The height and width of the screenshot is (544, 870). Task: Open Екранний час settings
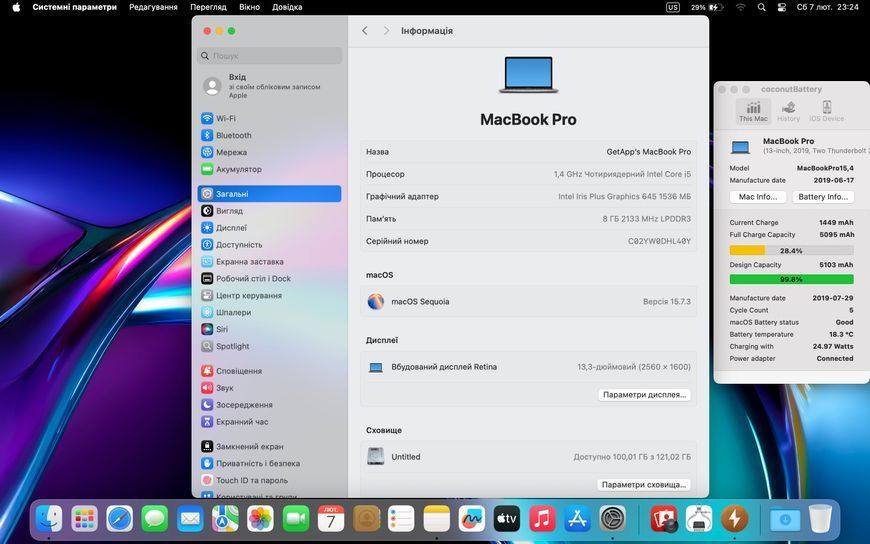tap(270, 422)
